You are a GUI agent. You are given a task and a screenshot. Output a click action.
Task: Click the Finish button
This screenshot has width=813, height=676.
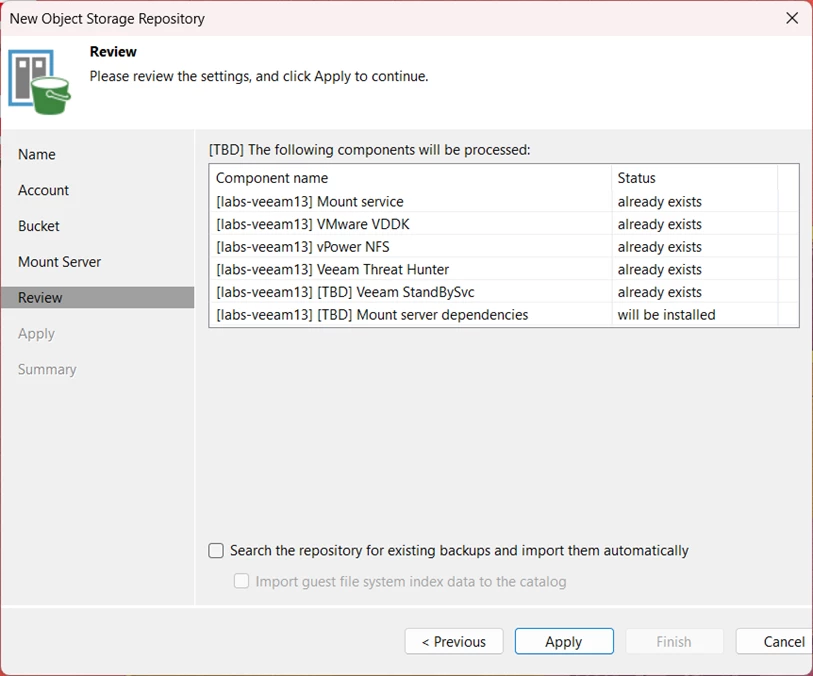click(674, 641)
